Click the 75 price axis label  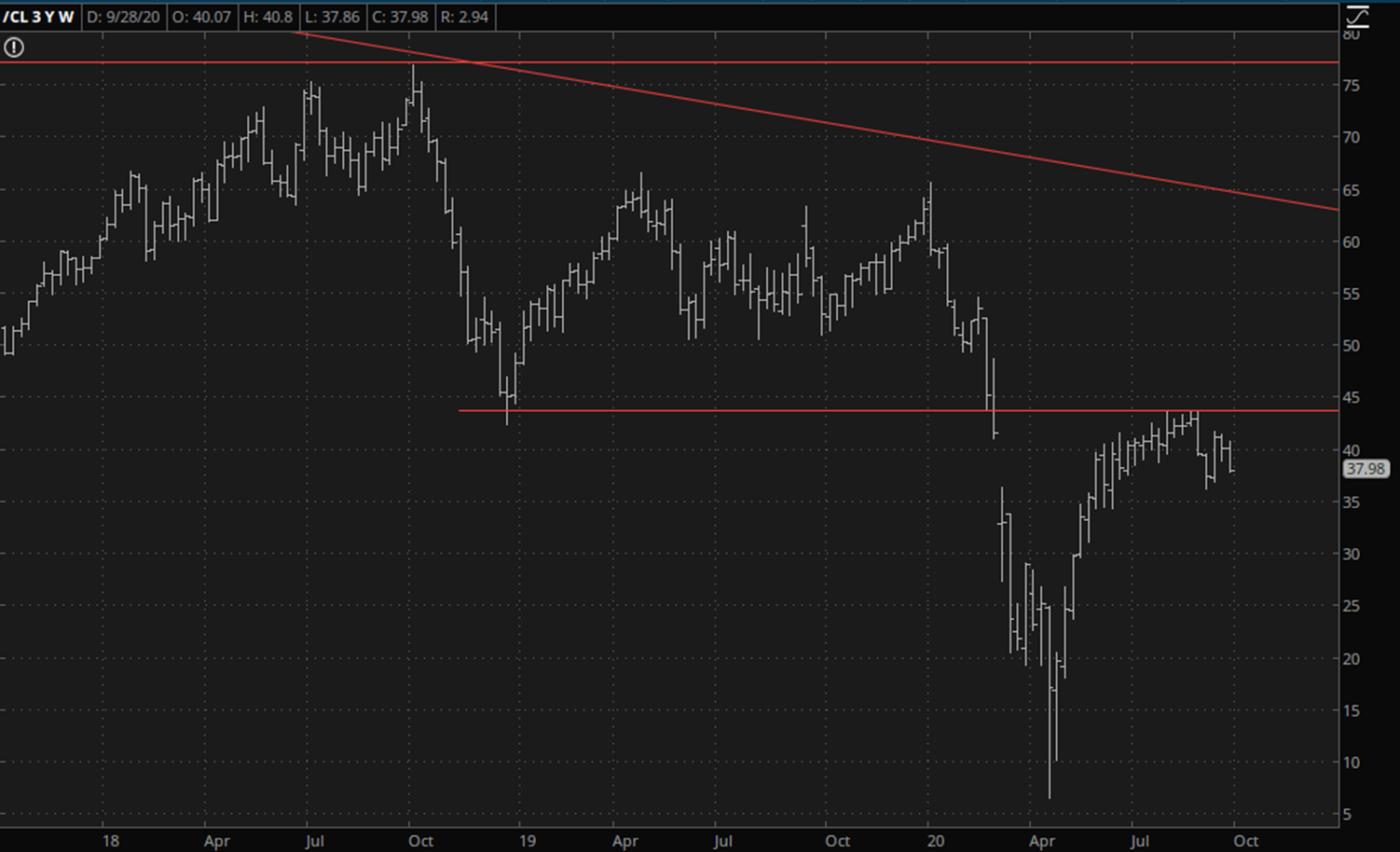[1351, 86]
